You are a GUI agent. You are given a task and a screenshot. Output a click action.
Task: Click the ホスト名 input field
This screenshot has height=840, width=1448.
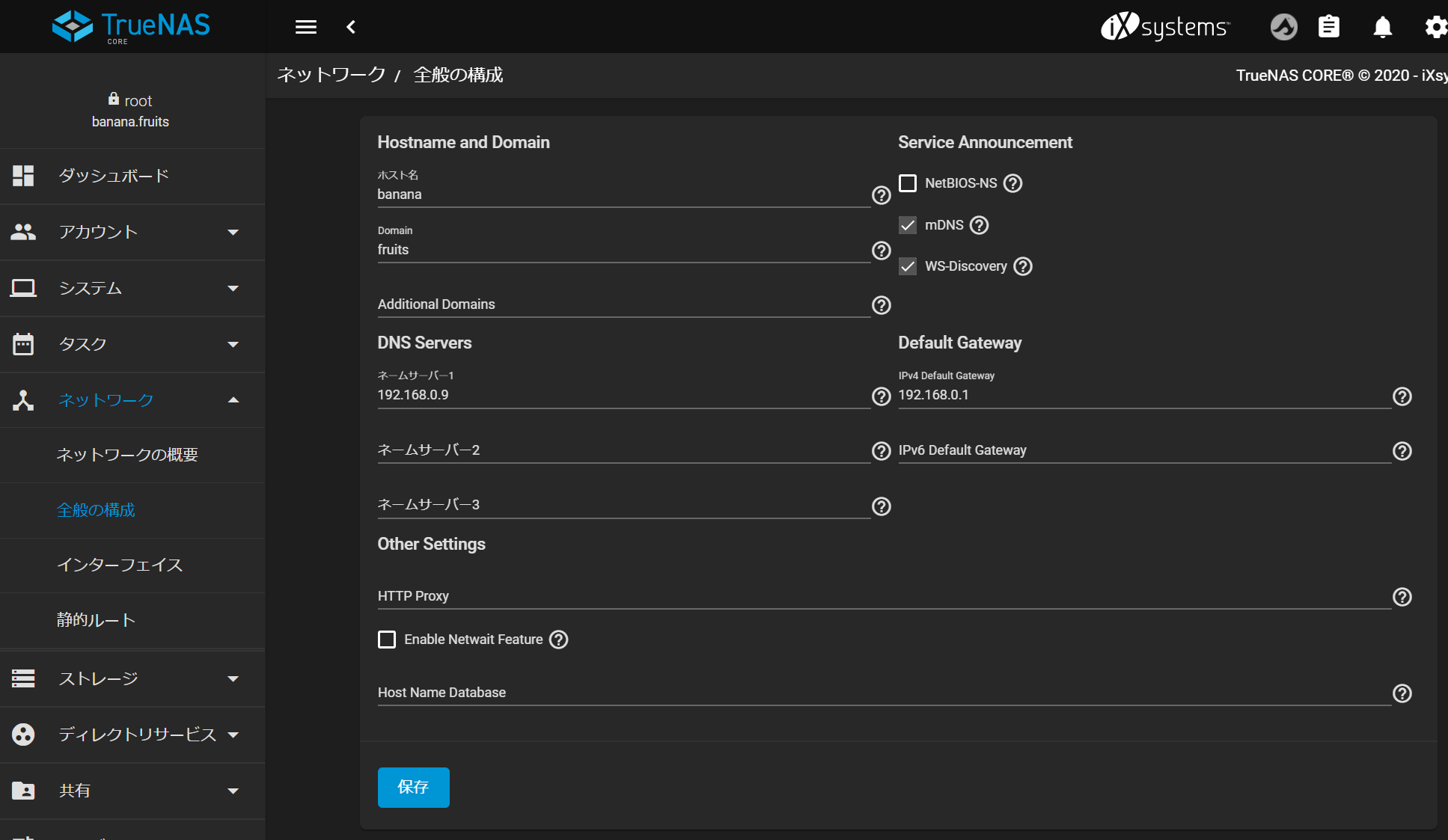pos(623,194)
